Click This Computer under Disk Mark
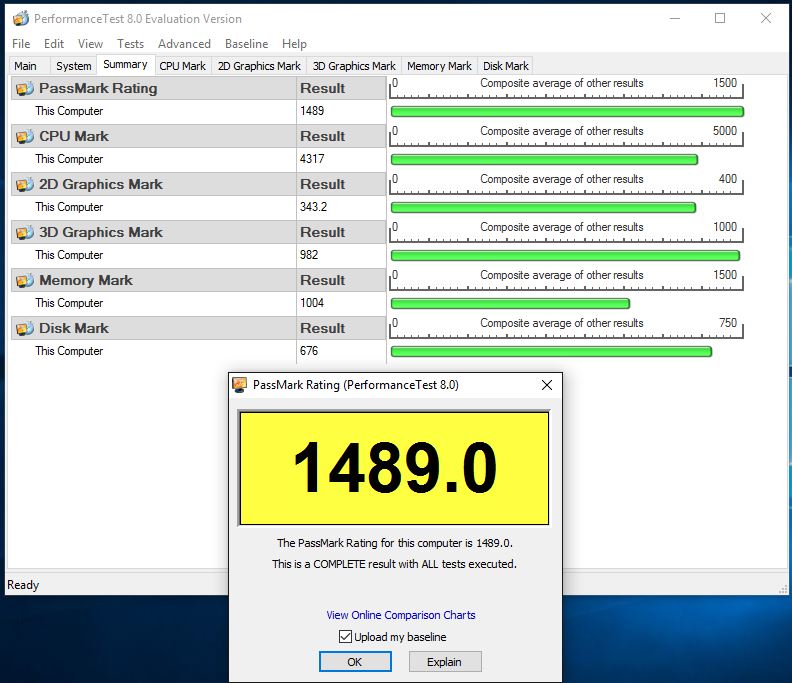The height and width of the screenshot is (683, 792). (69, 351)
